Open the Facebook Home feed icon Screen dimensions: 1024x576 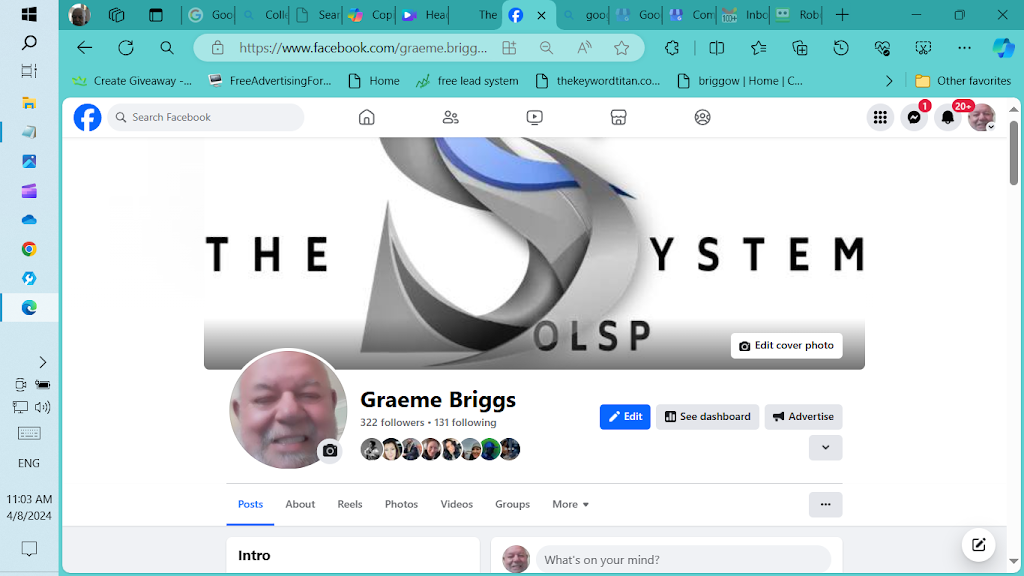pyautogui.click(x=366, y=118)
